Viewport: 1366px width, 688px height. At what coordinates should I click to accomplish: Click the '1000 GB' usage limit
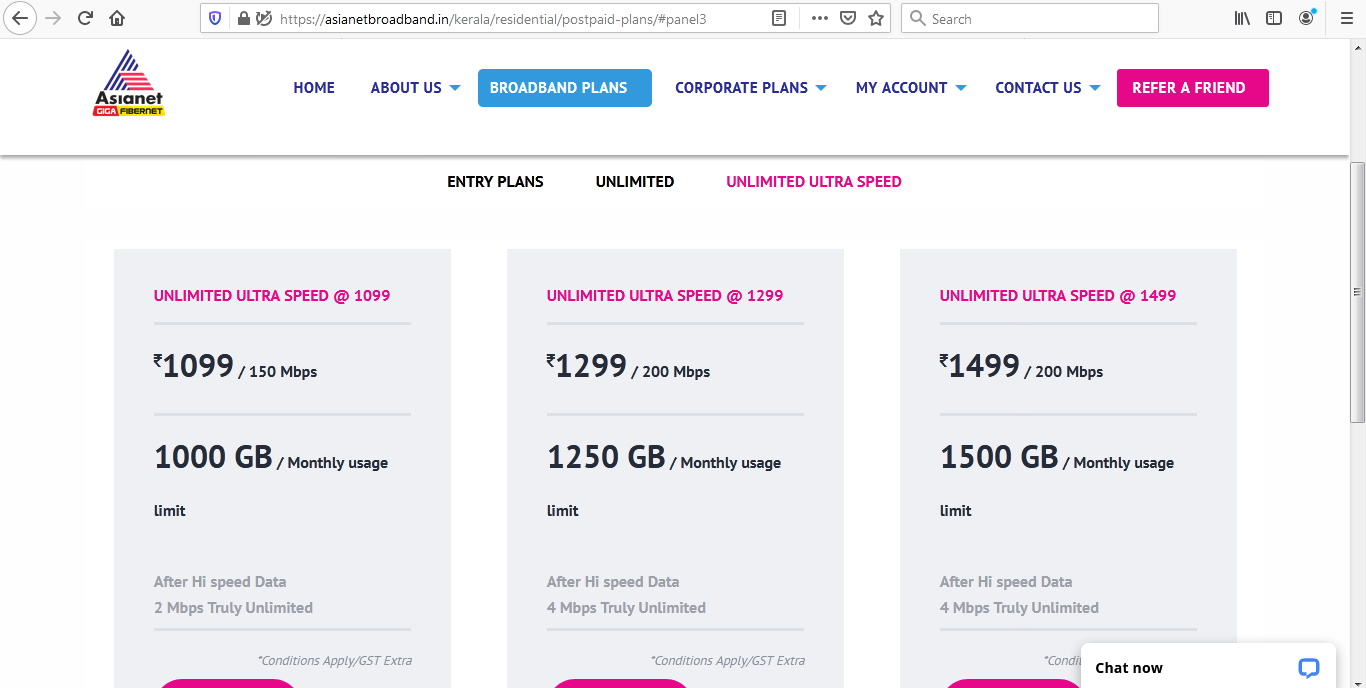click(x=213, y=457)
